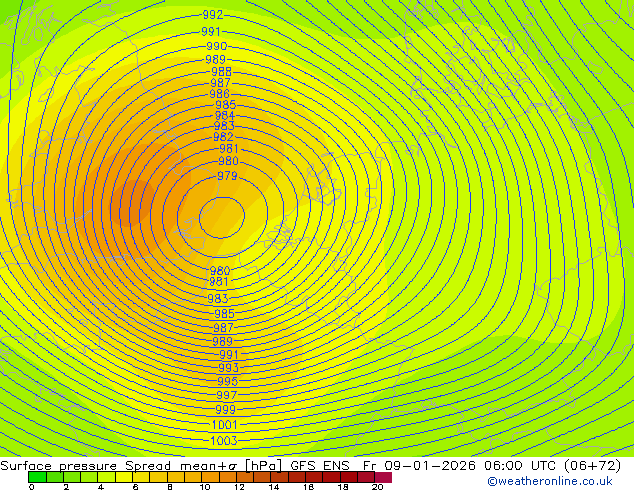Click the 1001 isobar label
This screenshot has height=490, width=634.
point(224,425)
